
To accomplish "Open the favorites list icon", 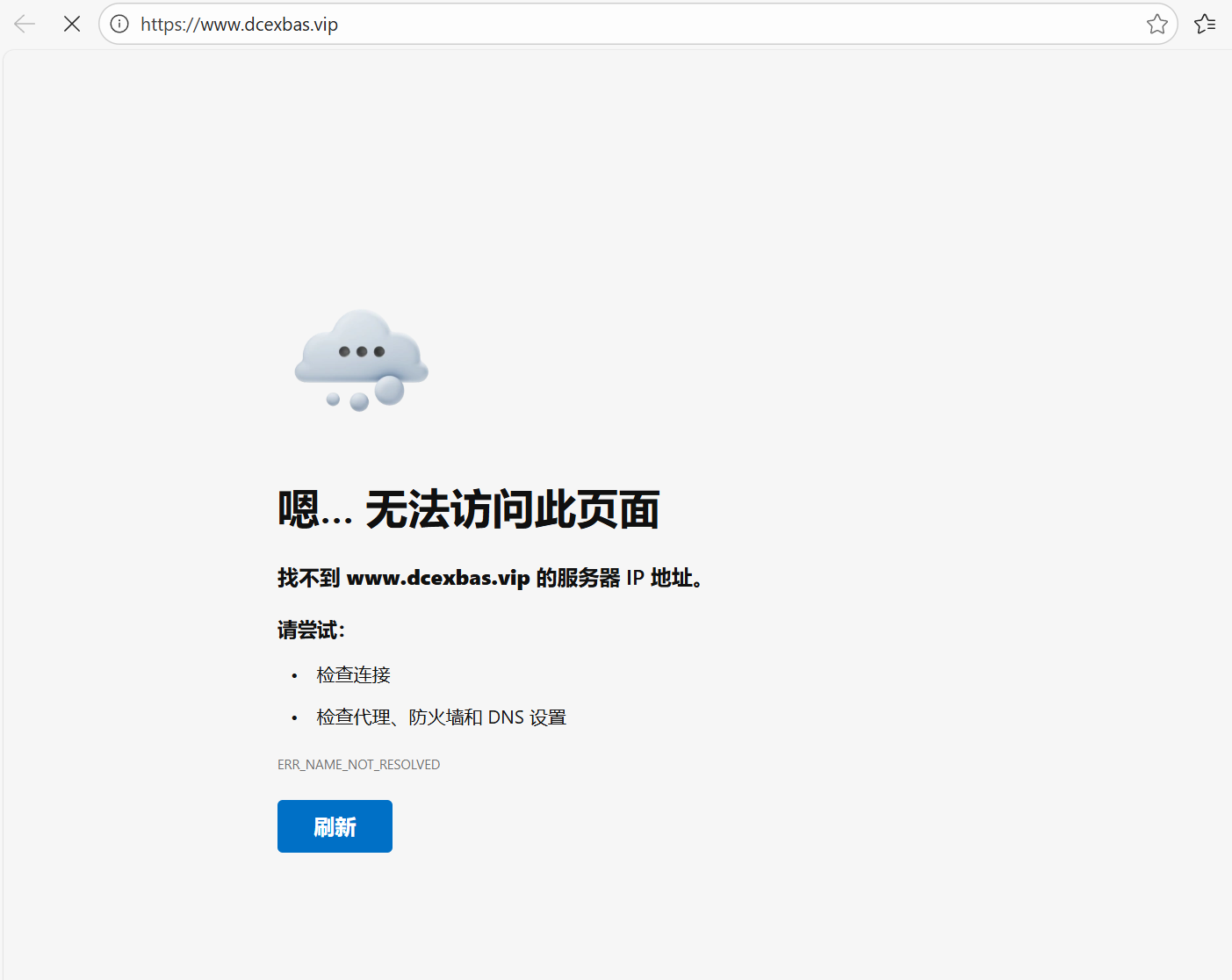I will click(1205, 24).
